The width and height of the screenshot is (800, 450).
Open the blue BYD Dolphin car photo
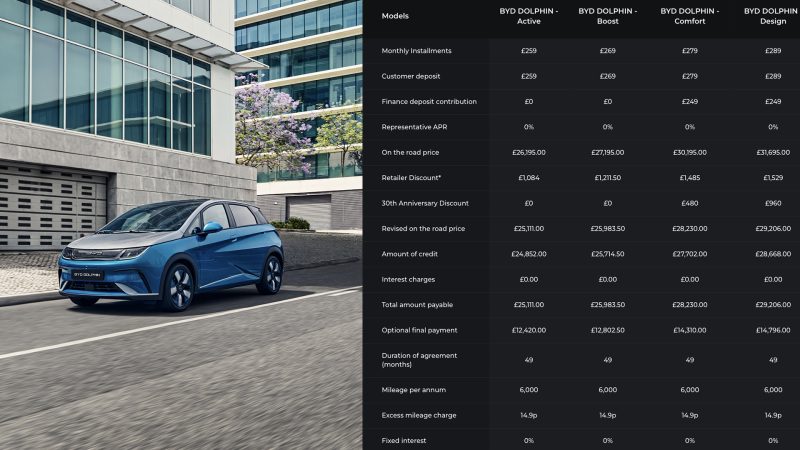pyautogui.click(x=170, y=250)
